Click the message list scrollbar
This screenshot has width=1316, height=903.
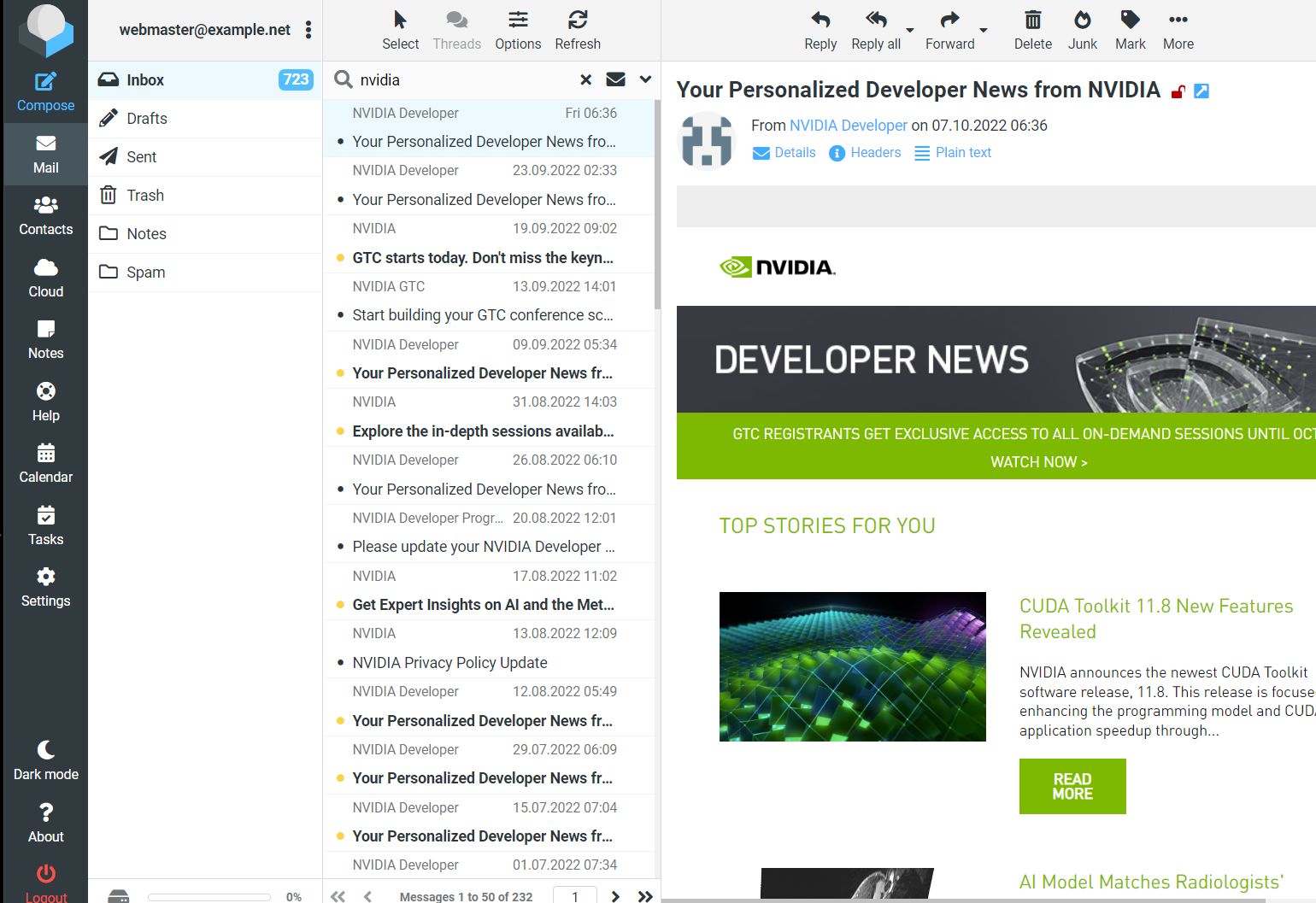657,205
